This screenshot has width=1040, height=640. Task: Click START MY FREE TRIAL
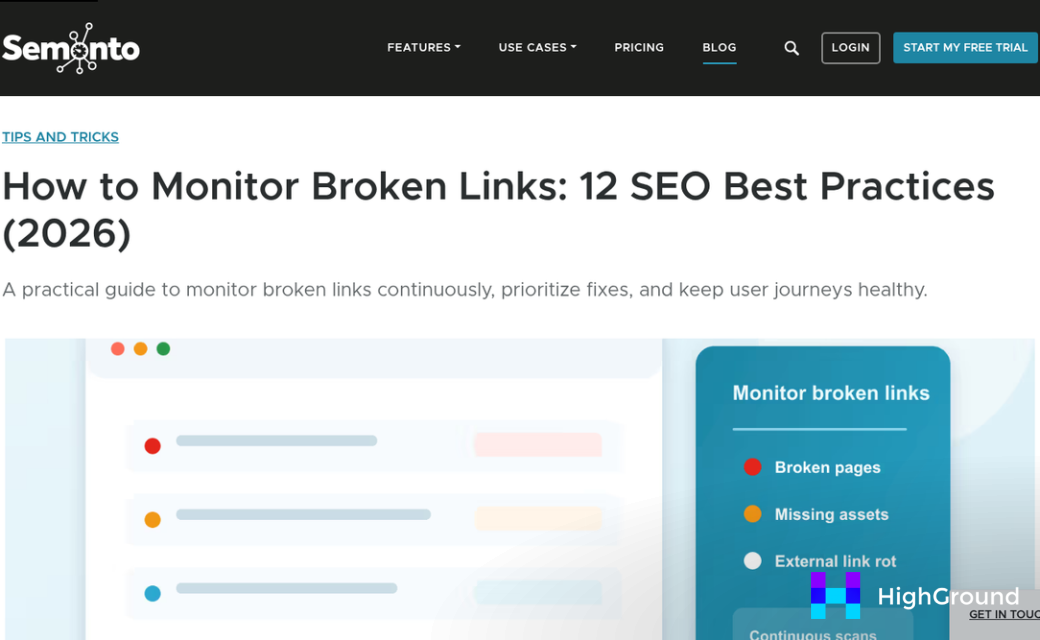(x=964, y=47)
